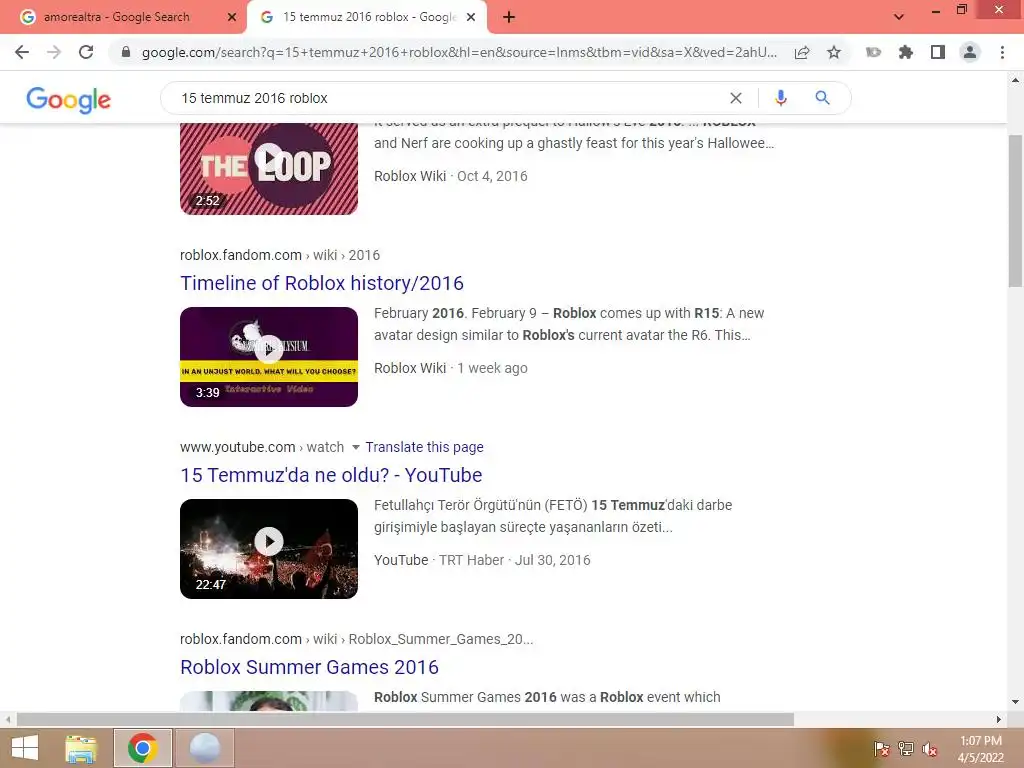Click the browser forward arrow
This screenshot has height=768, width=1024.
(54, 52)
